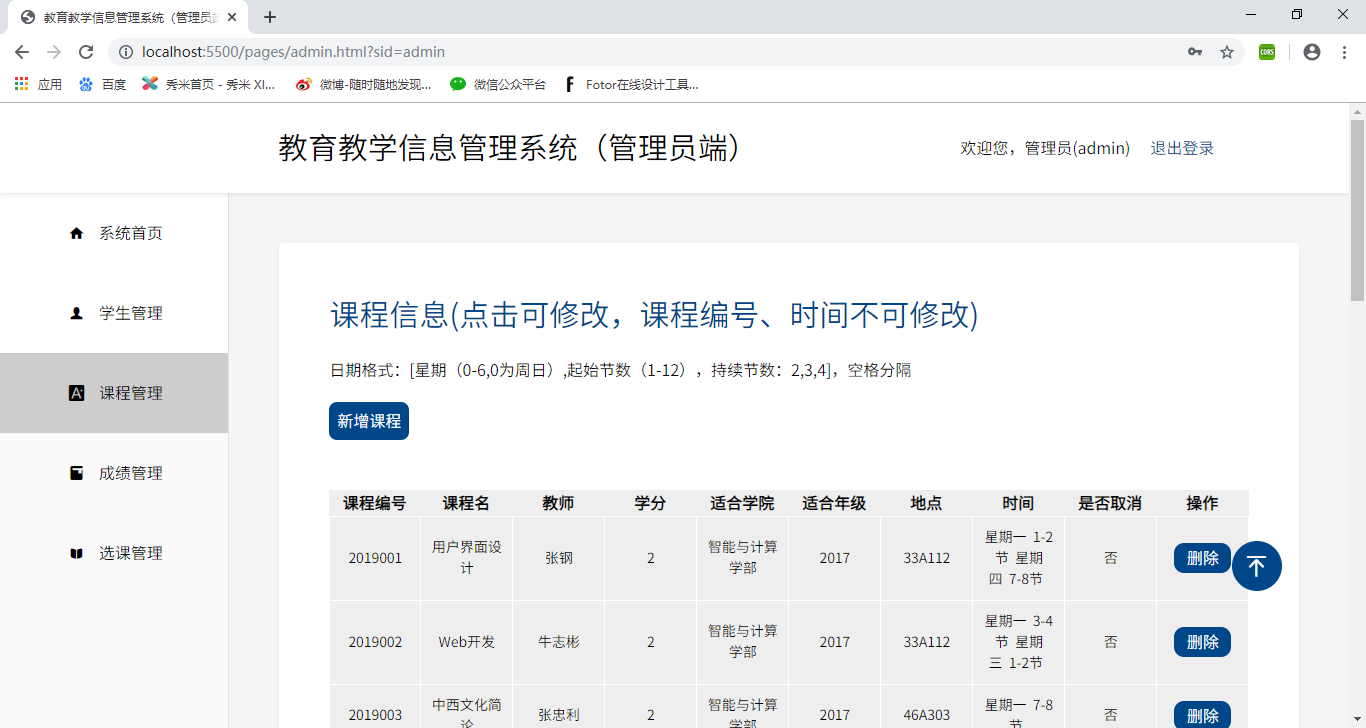The image size is (1366, 728).
Task: Click the 适合学院 column header
Action: (x=743, y=503)
